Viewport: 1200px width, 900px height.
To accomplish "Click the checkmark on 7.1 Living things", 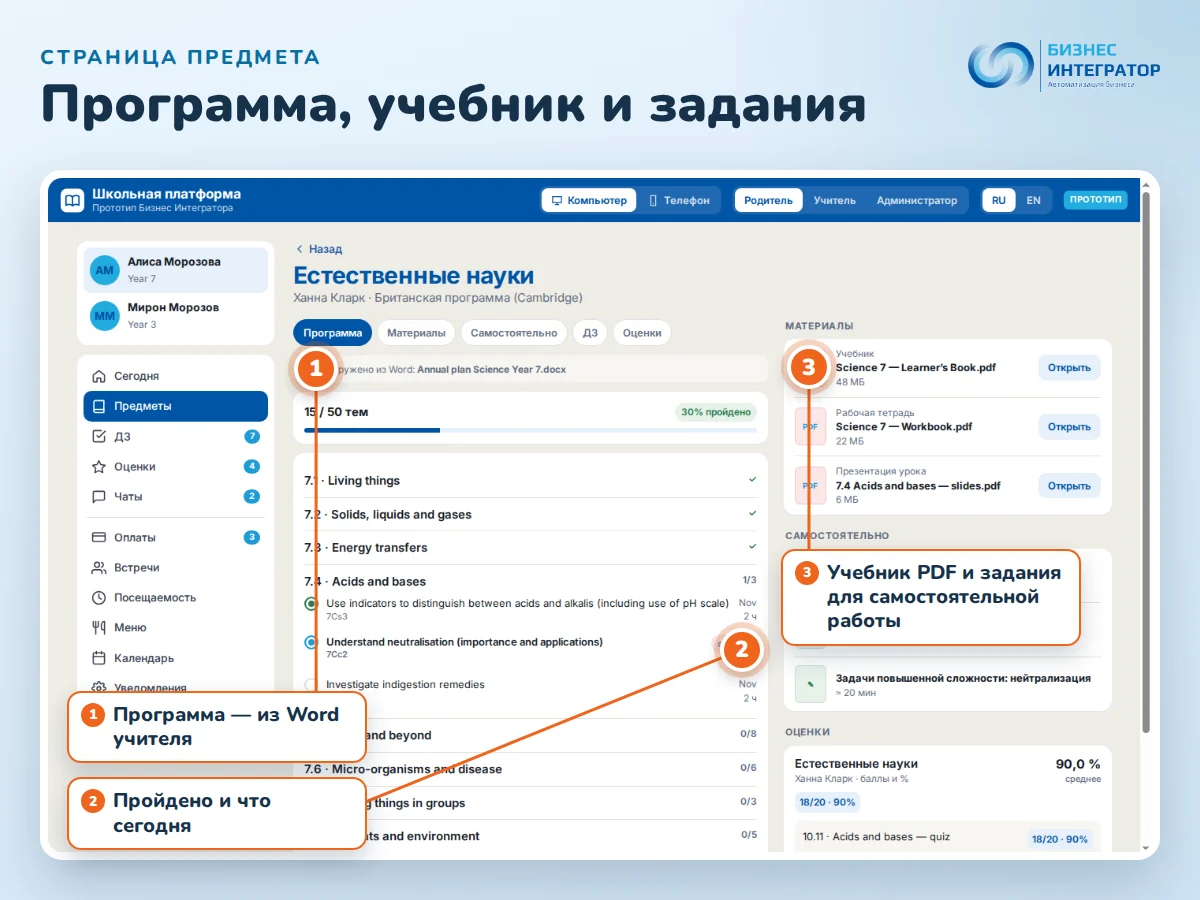I will 752,480.
